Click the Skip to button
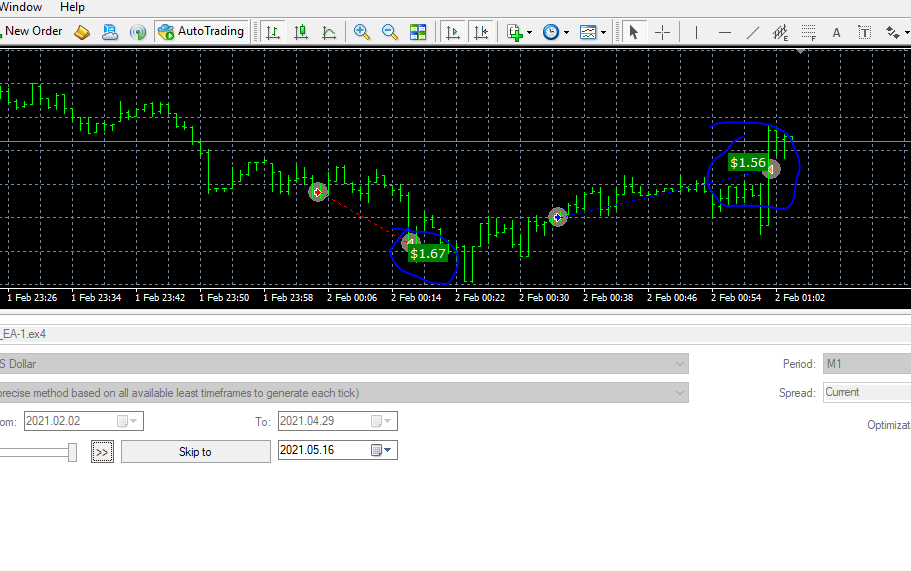 pos(196,452)
